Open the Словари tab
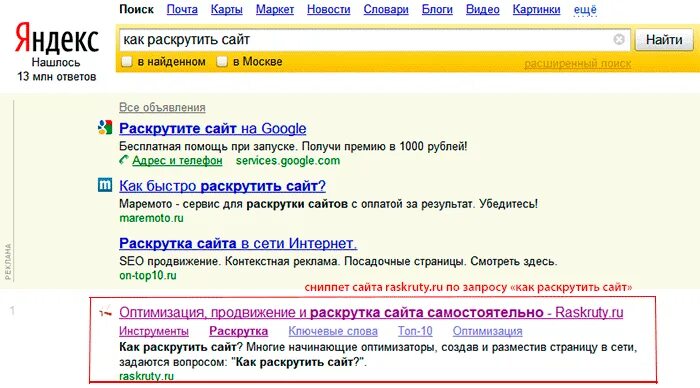Screen dimensions: 700x388 point(386,9)
